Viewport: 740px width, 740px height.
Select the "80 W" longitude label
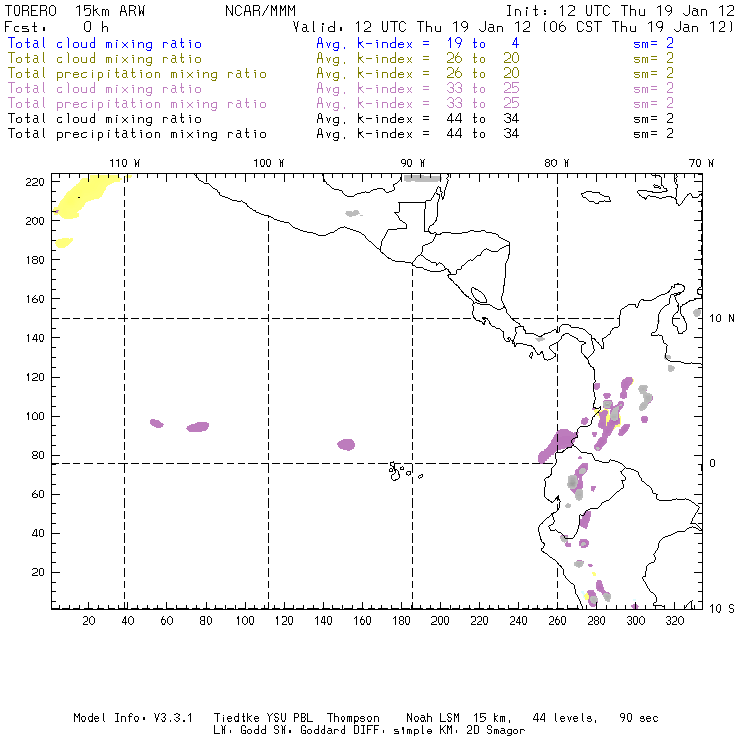(x=557, y=163)
